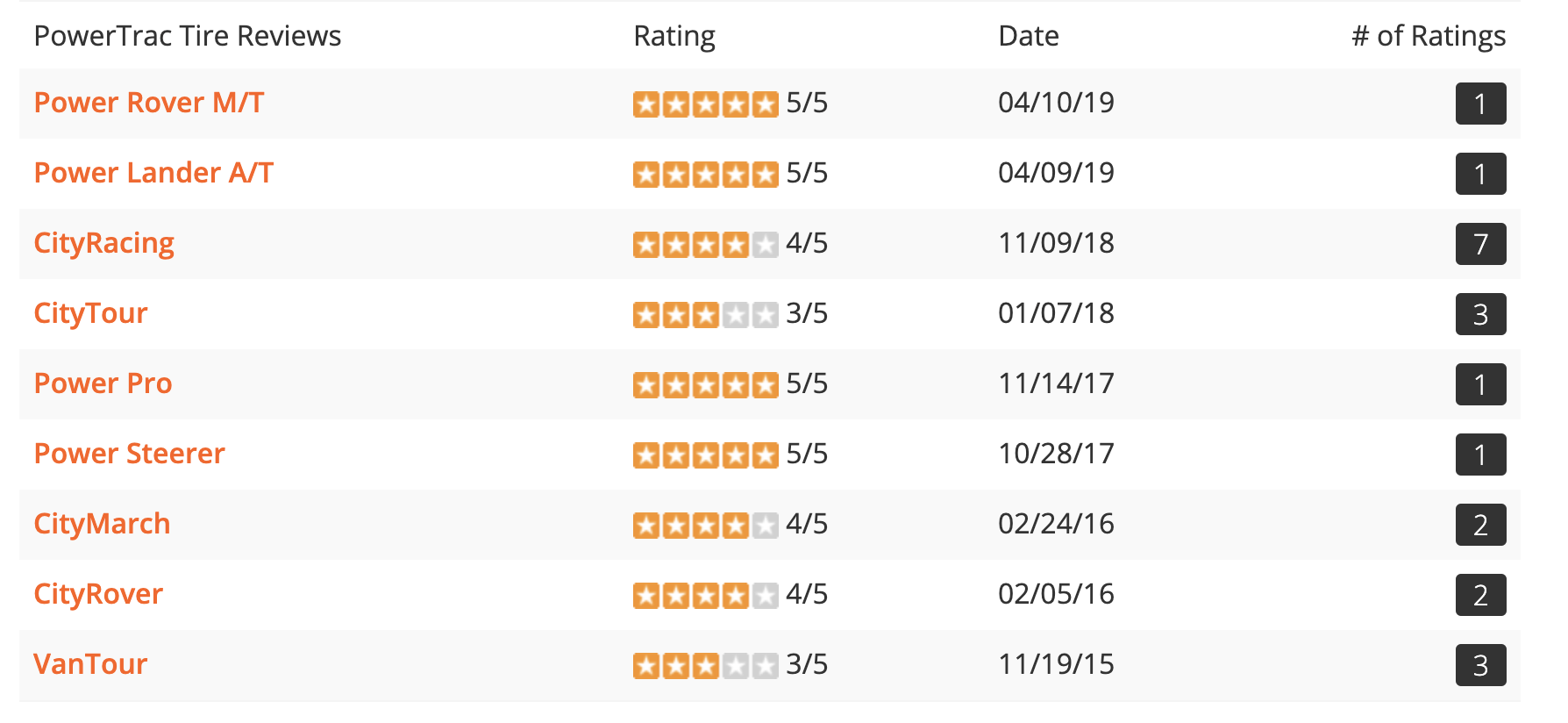The width and height of the screenshot is (1568, 723).
Task: Open the CityRacing tire review
Action: coord(103,244)
